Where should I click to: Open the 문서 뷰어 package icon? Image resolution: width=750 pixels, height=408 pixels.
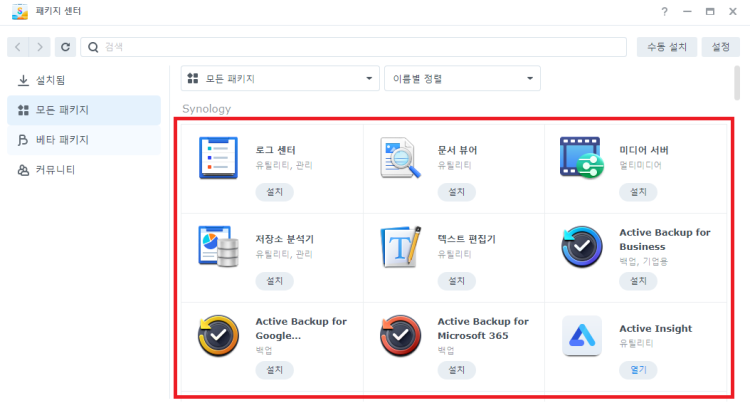pos(401,158)
